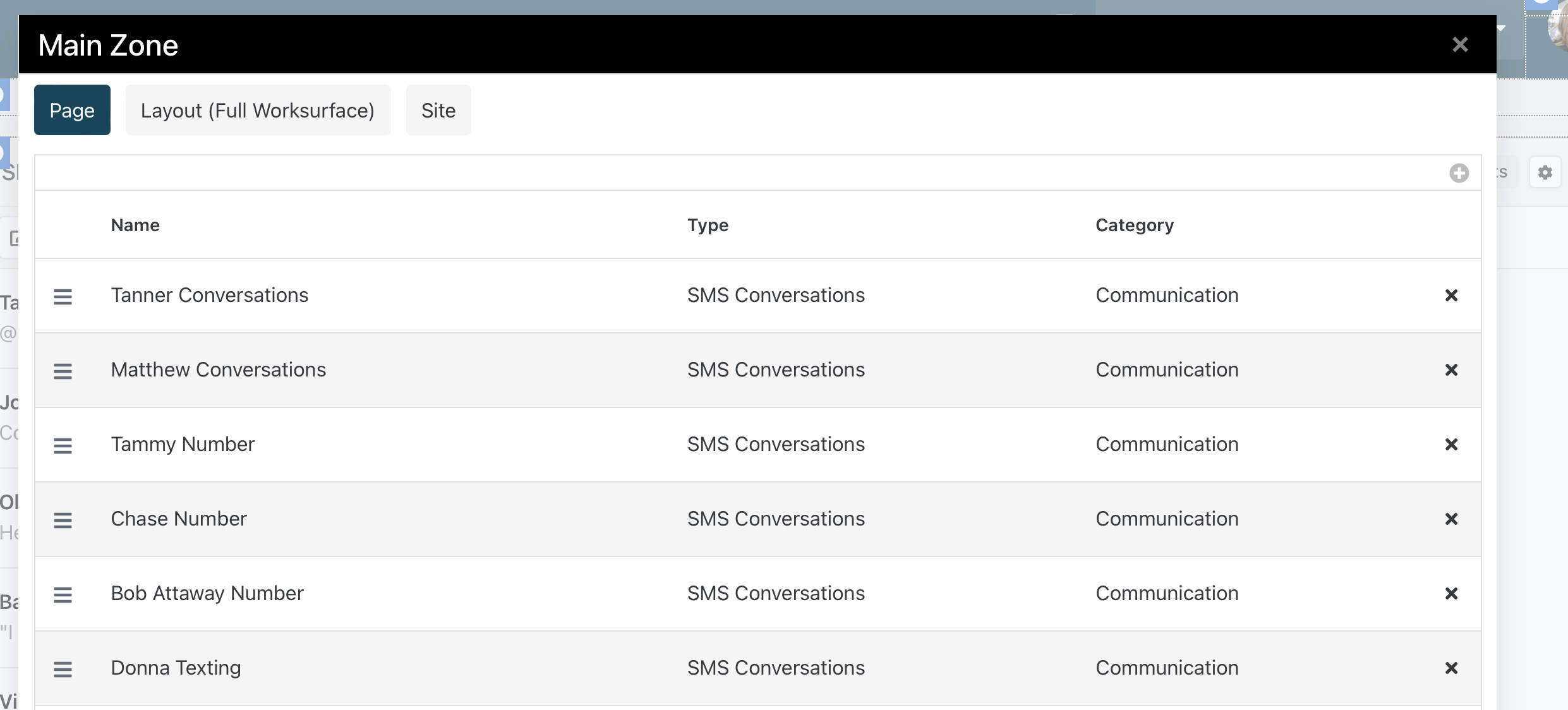Click the Category column header
The height and width of the screenshot is (710, 1568).
coord(1135,225)
